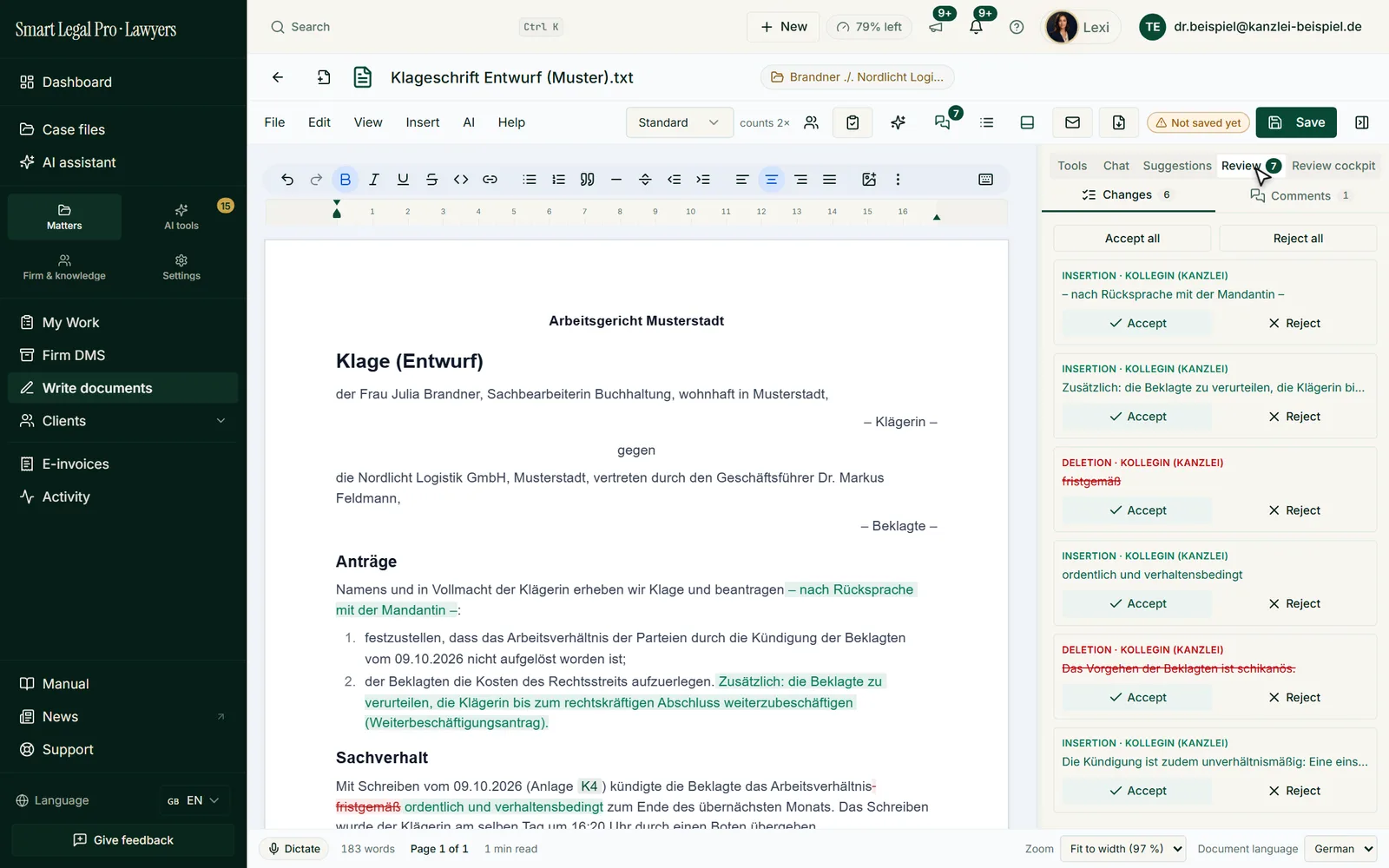Click the Save button
Screen dimensions: 1389x868
tap(1296, 122)
